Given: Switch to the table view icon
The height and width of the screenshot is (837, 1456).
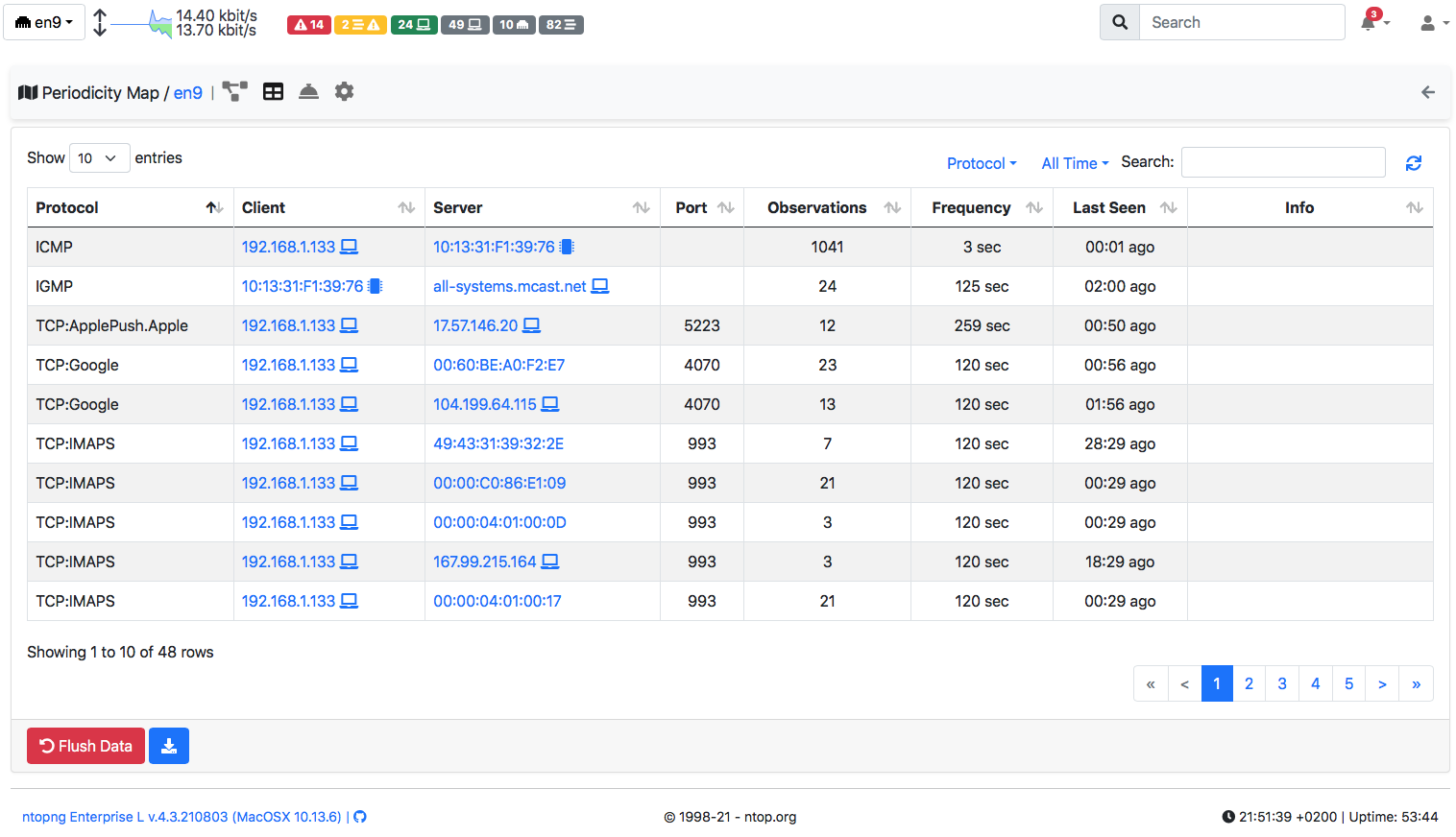Looking at the screenshot, I should pyautogui.click(x=273, y=91).
